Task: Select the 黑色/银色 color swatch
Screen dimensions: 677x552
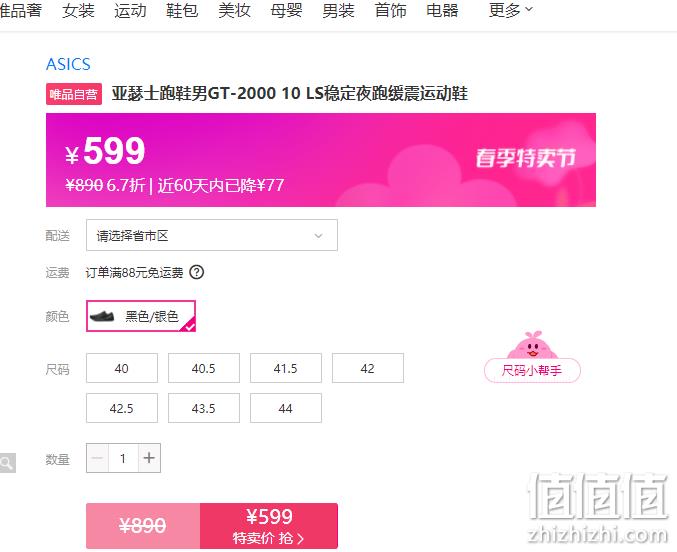Action: tap(141, 316)
